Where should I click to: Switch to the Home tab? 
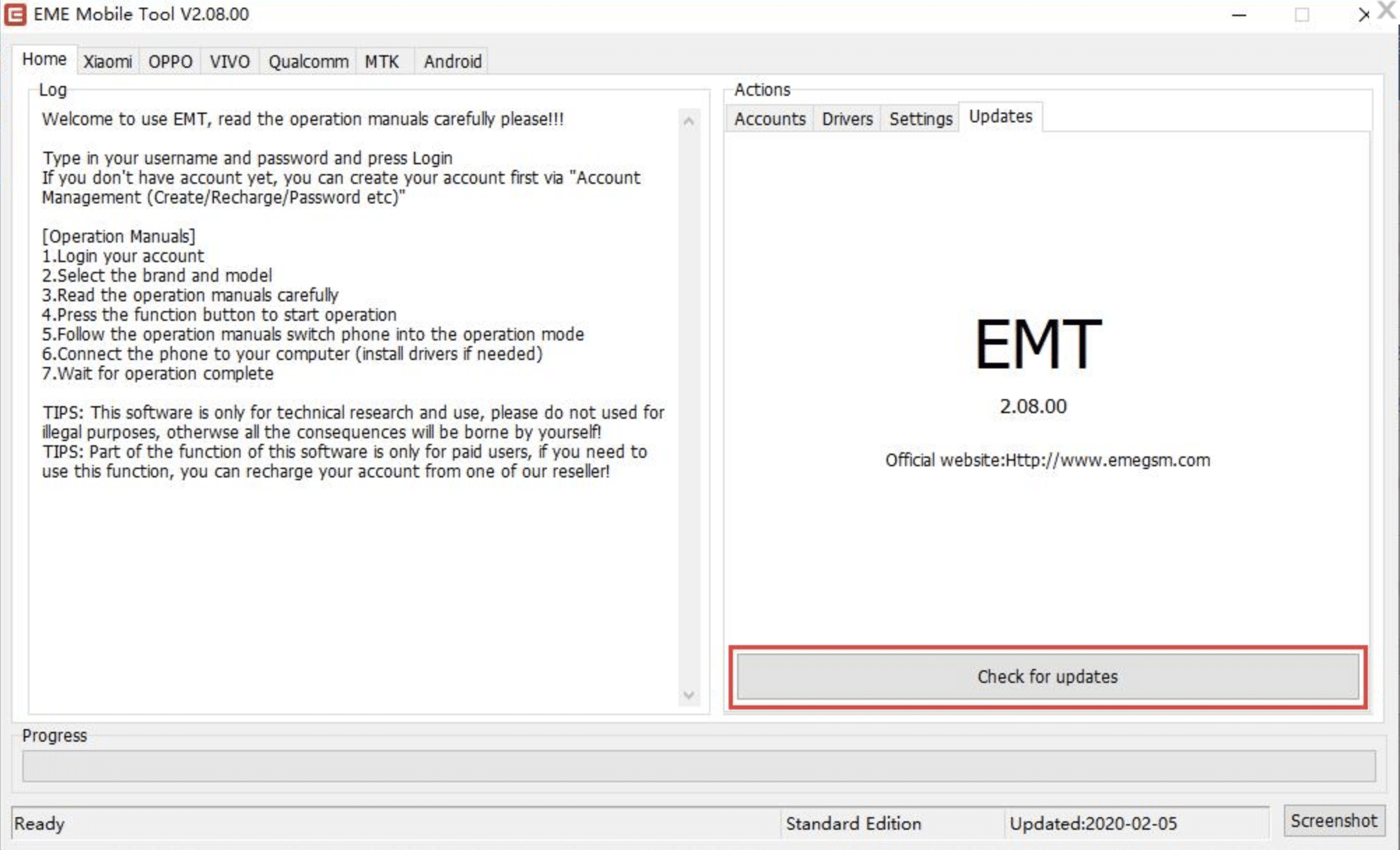44,60
